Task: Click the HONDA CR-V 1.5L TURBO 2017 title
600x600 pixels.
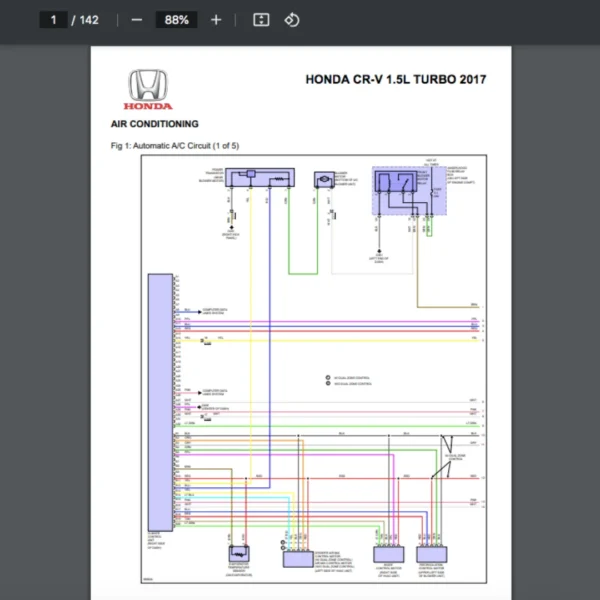Action: click(x=396, y=80)
